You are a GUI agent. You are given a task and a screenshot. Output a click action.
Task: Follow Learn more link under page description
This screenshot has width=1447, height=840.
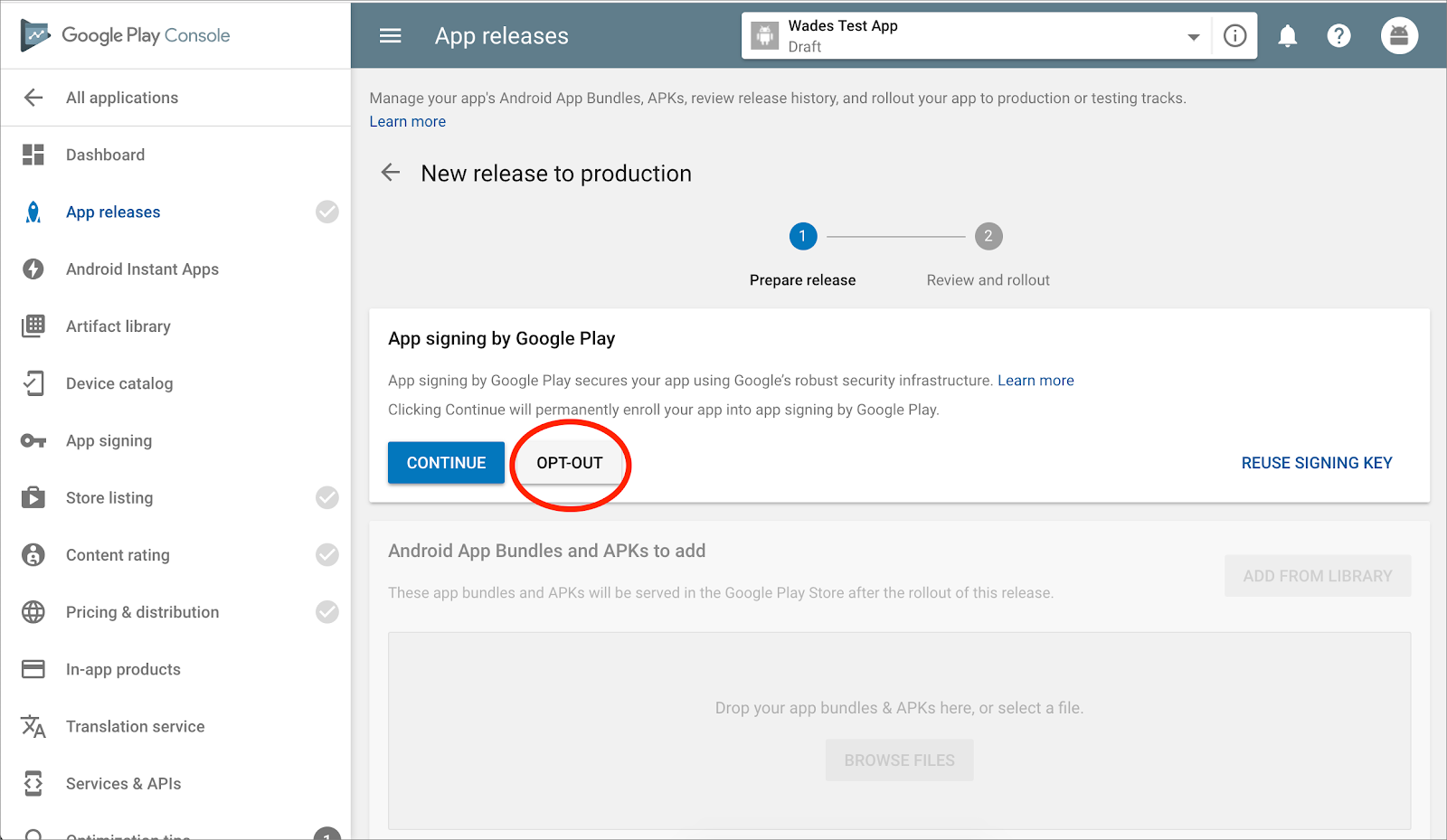408,121
